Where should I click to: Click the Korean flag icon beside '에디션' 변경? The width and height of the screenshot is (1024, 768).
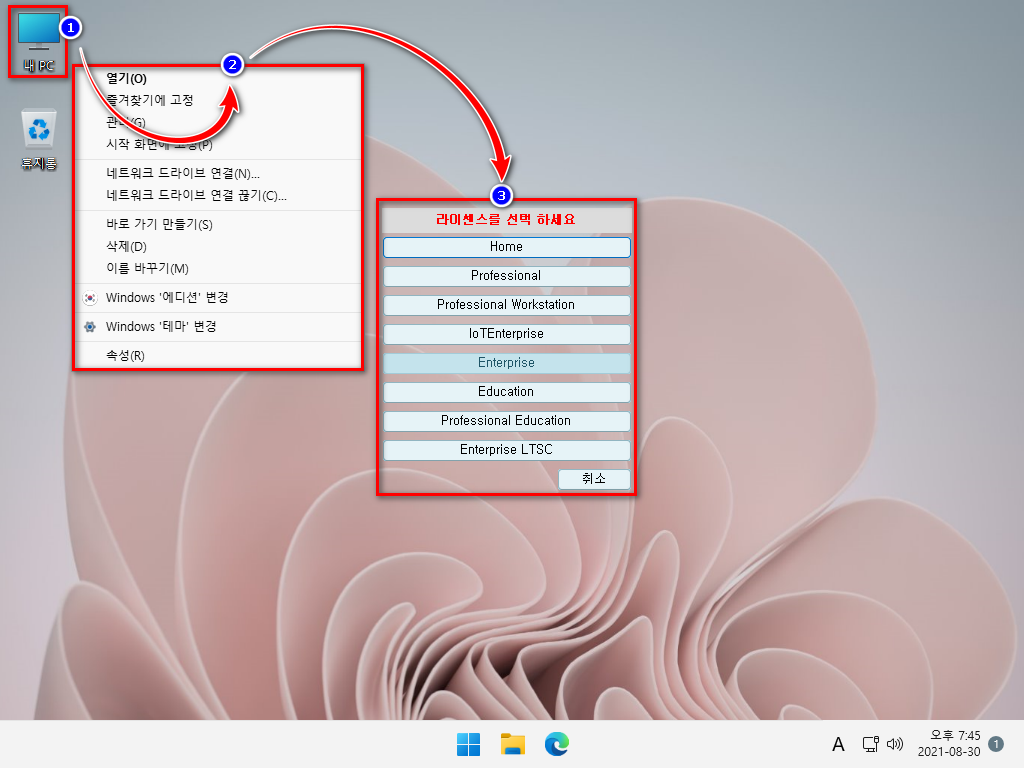coord(90,298)
